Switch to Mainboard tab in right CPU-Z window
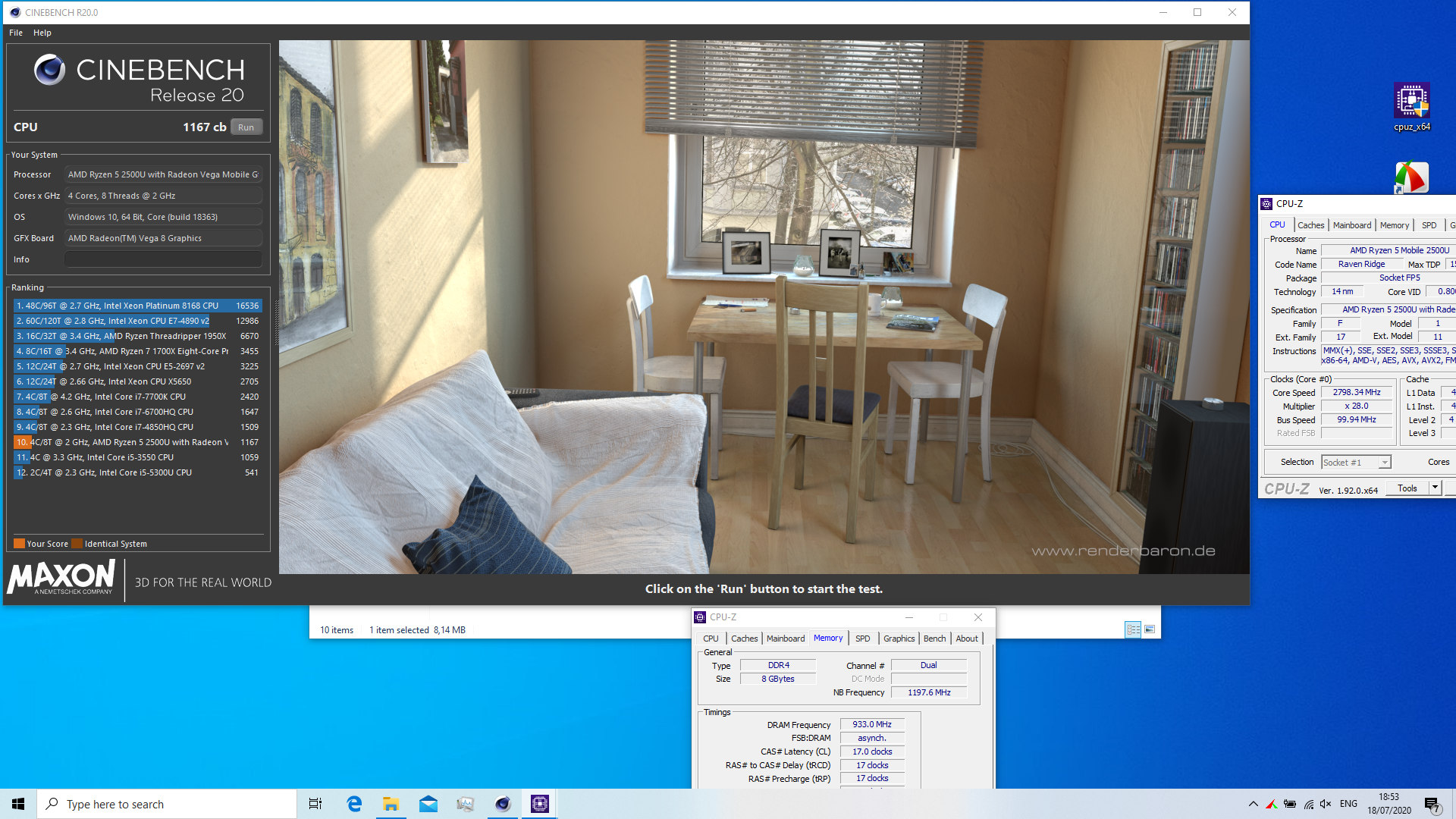 click(1351, 225)
